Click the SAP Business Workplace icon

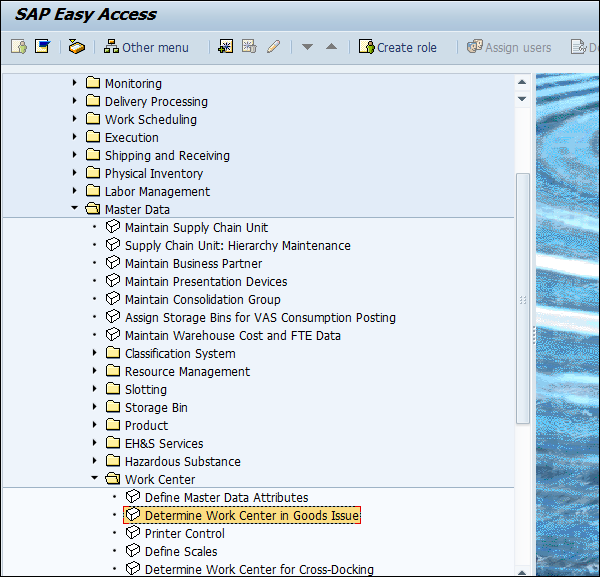(x=77, y=47)
